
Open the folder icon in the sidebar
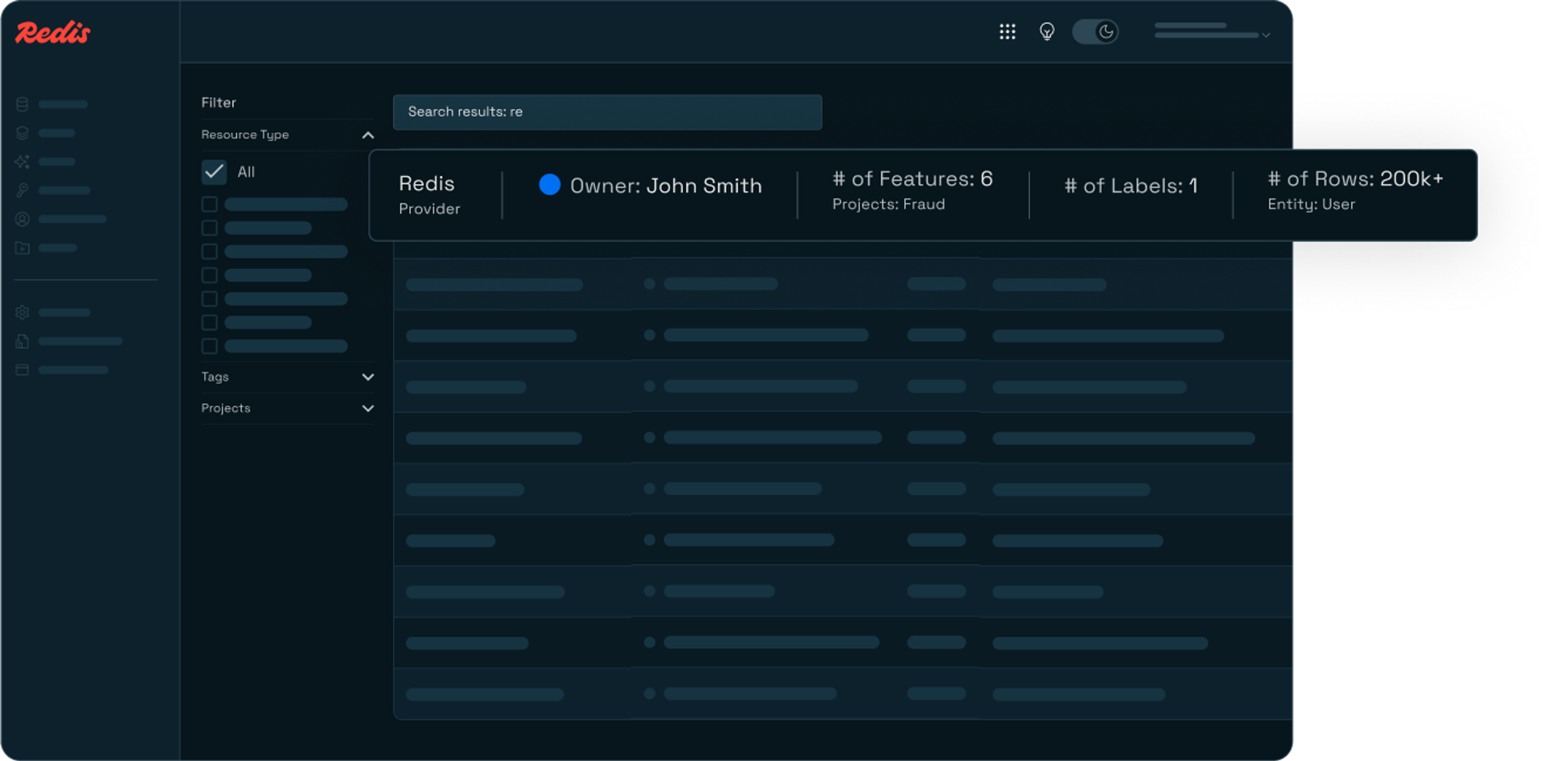tap(22, 248)
